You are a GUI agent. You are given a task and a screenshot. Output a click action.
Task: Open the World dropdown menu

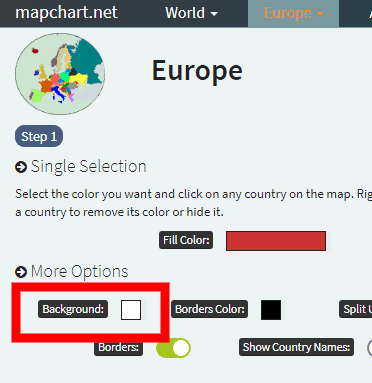pyautogui.click(x=191, y=13)
